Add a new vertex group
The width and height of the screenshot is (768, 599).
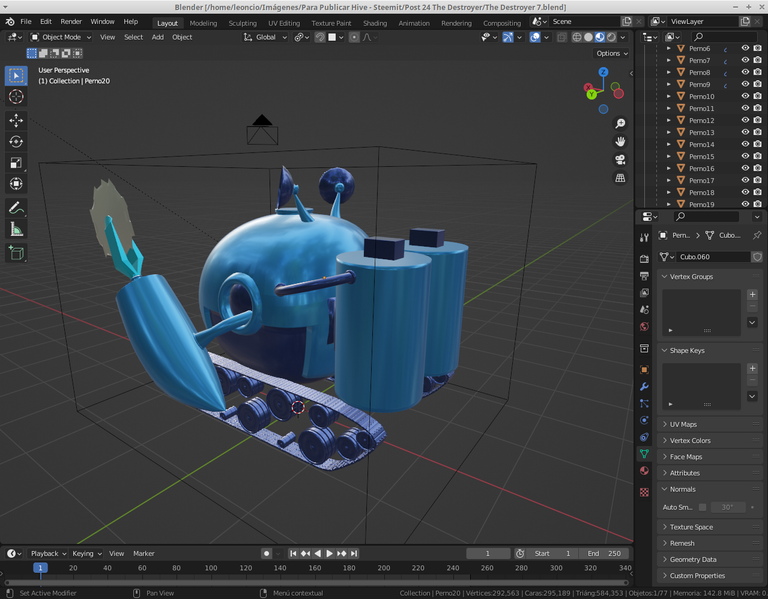click(x=752, y=294)
